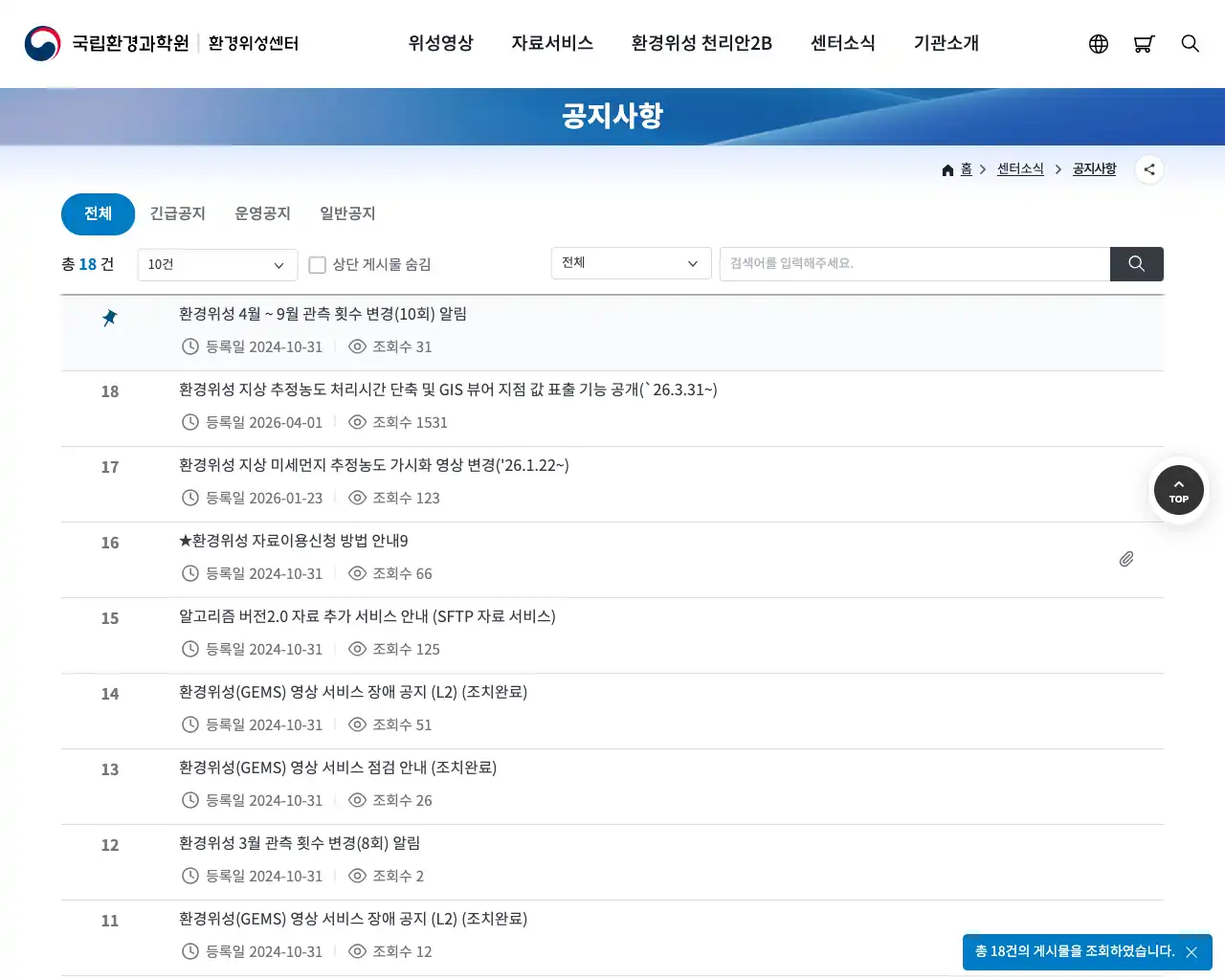The width and height of the screenshot is (1225, 980).
Task: Click registration date 2026-01-23
Action: pyautogui.click(x=264, y=498)
